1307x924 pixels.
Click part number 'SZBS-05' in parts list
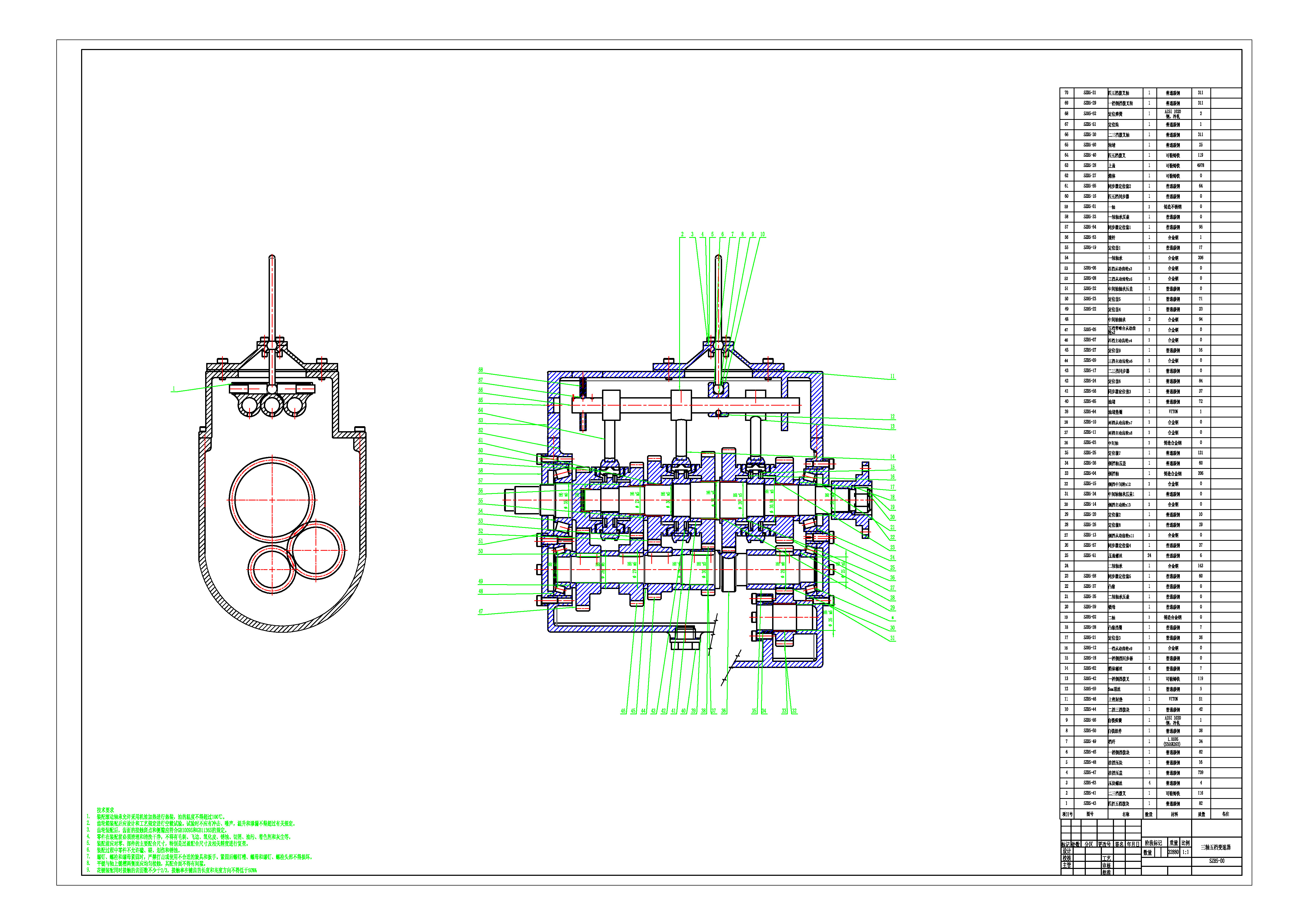pyautogui.click(x=1089, y=329)
